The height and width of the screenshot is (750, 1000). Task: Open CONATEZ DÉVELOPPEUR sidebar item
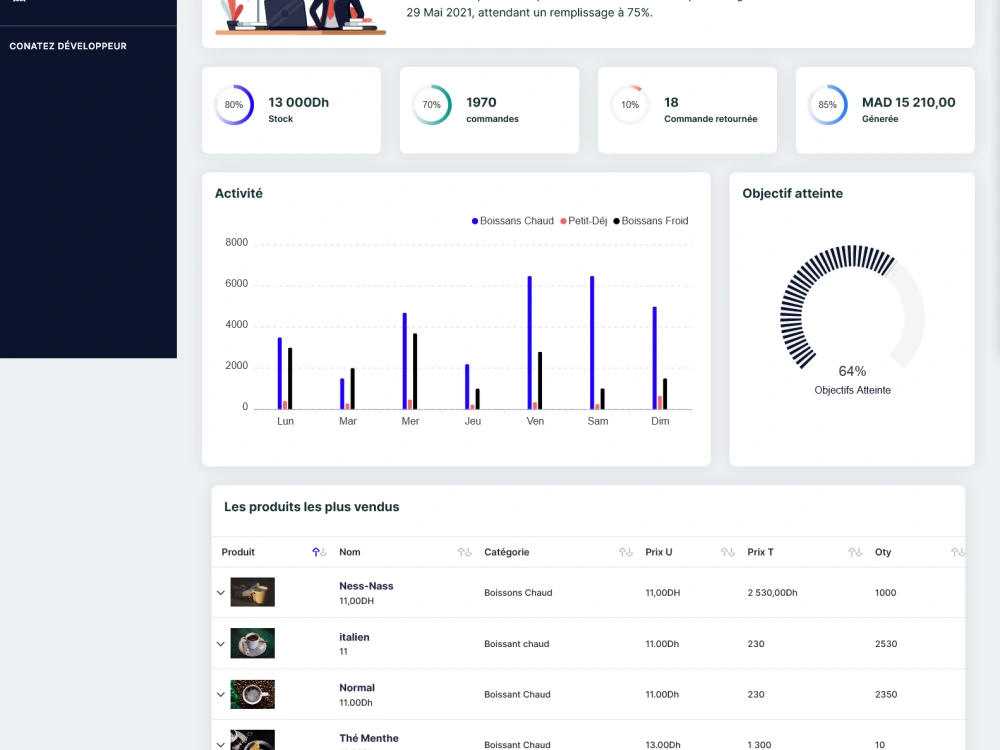tap(68, 46)
